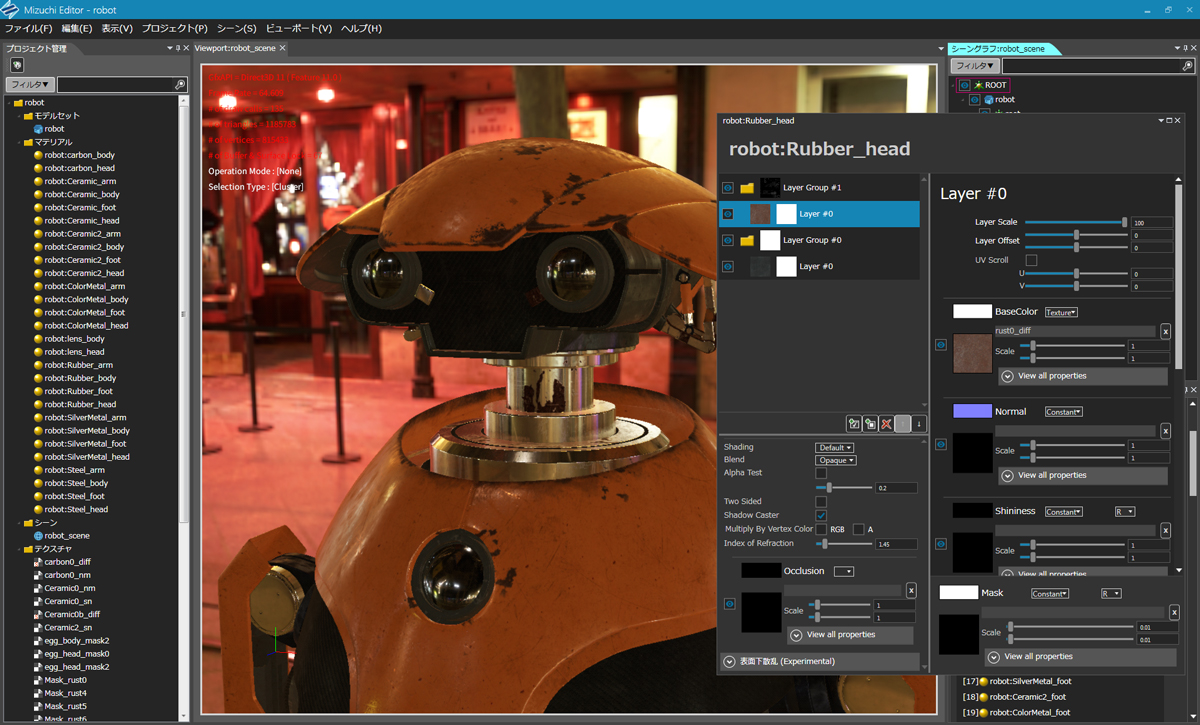The width and height of the screenshot is (1200, 725).
Task: Clear the Occlusion texture with x button
Action: (x=911, y=590)
